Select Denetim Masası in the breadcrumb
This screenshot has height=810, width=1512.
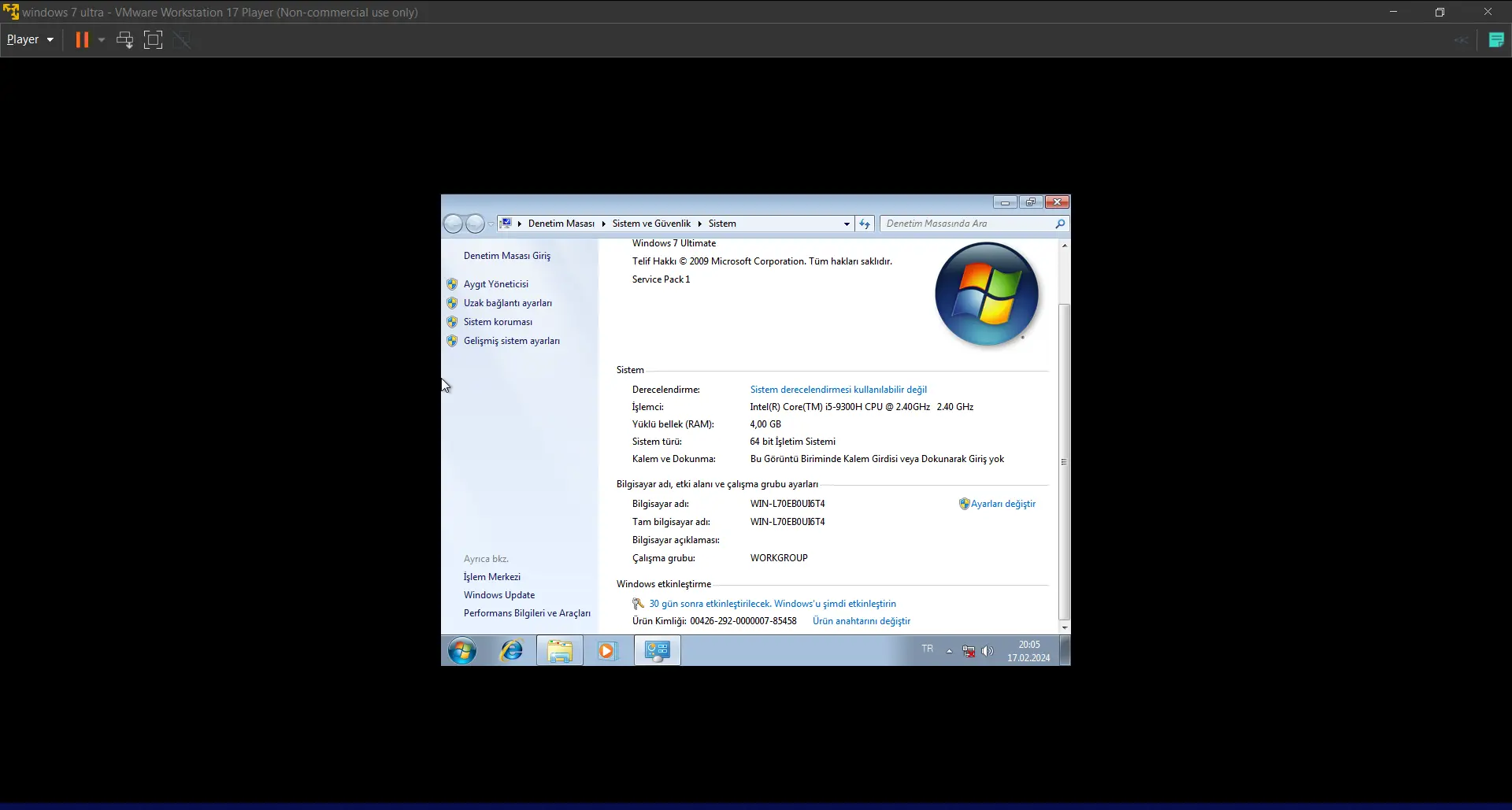coord(561,224)
